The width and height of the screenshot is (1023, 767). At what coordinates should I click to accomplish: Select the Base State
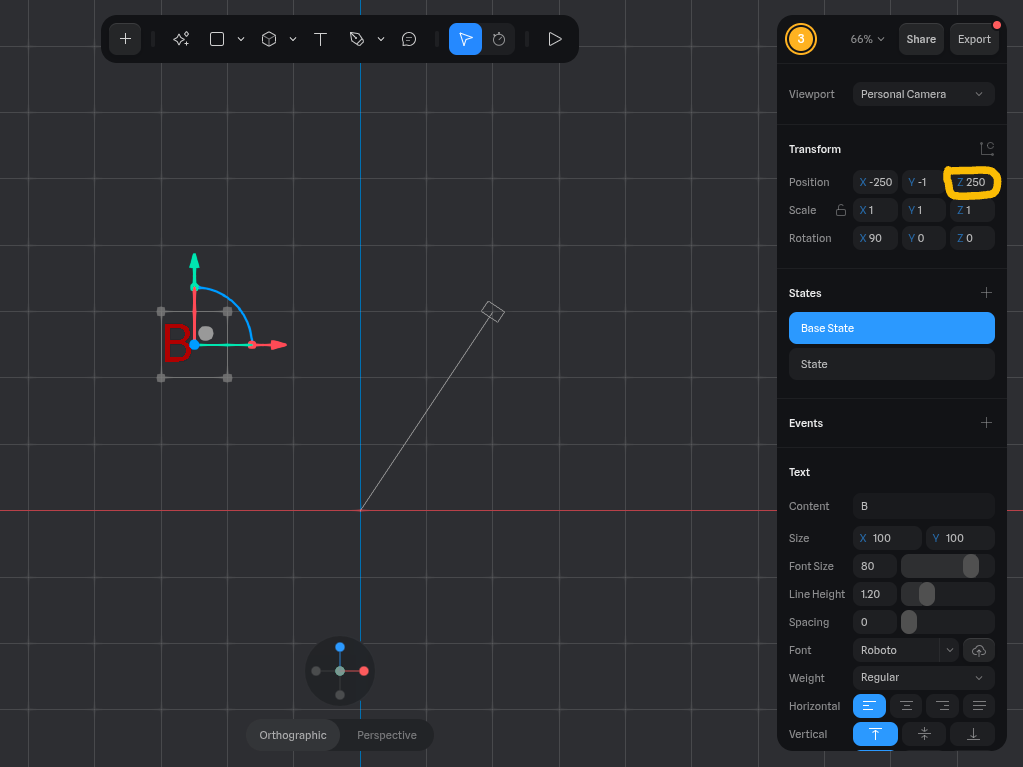(x=891, y=328)
